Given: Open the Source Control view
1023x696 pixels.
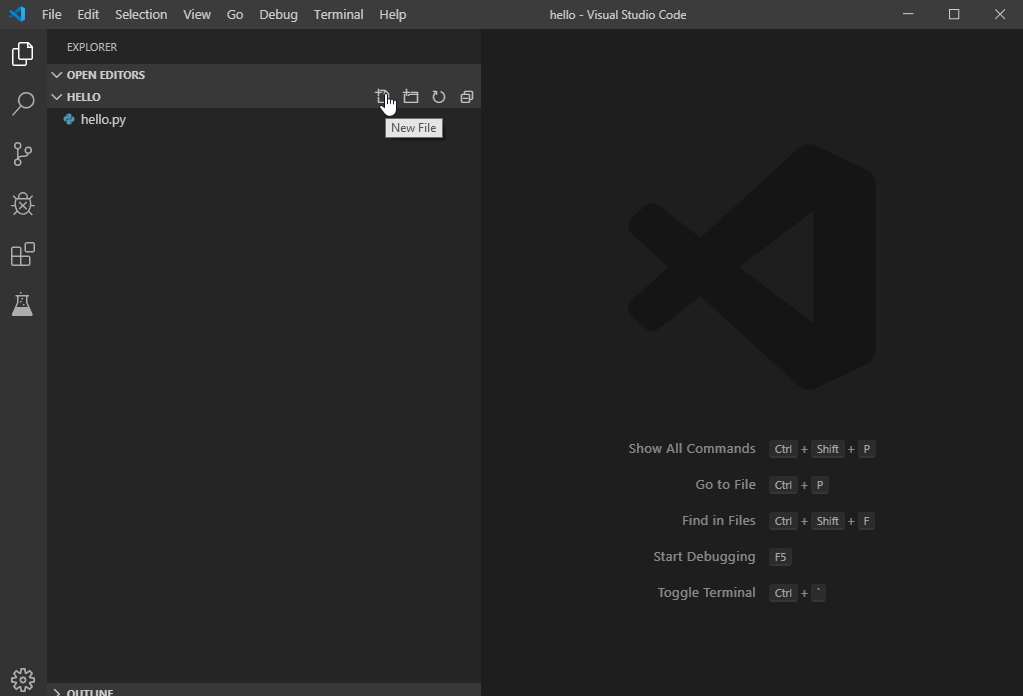Looking at the screenshot, I should pos(22,154).
